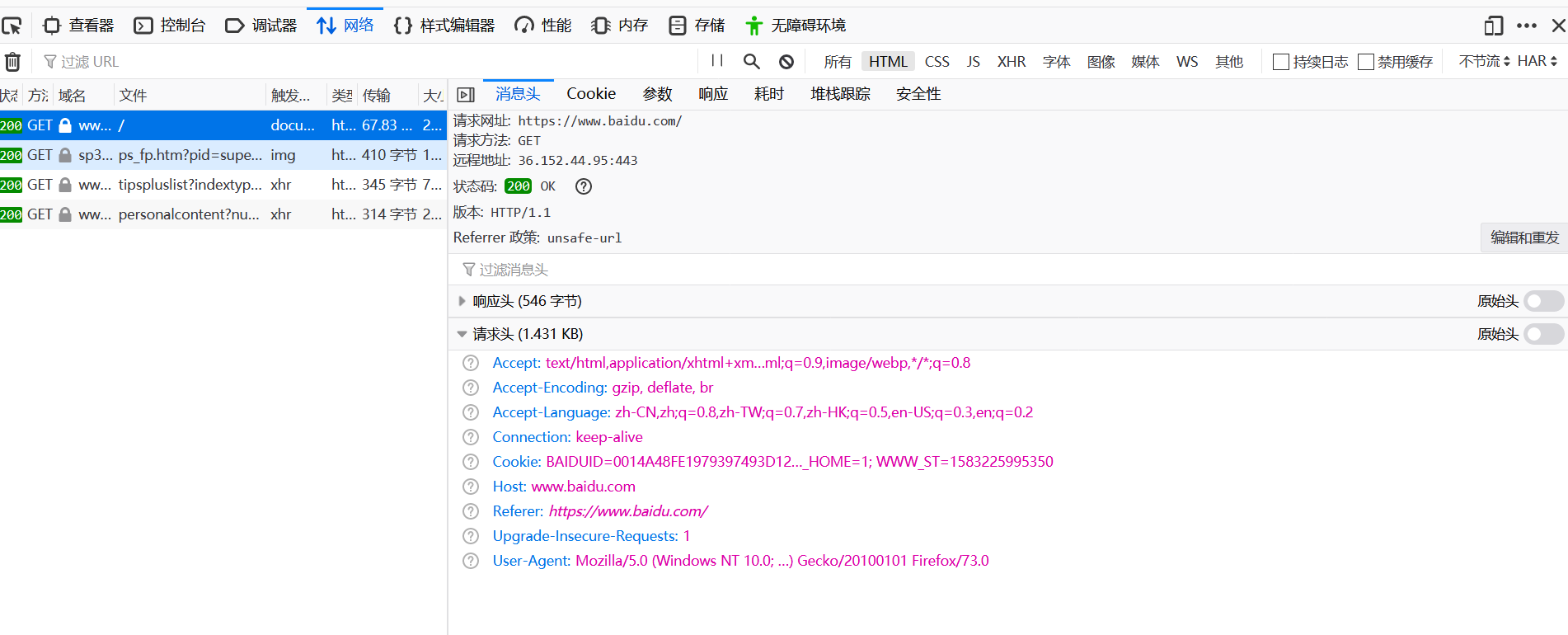Screen dimensions: 1568x635
Task: Filter requests by 媒体 media
Action: tap(1145, 62)
